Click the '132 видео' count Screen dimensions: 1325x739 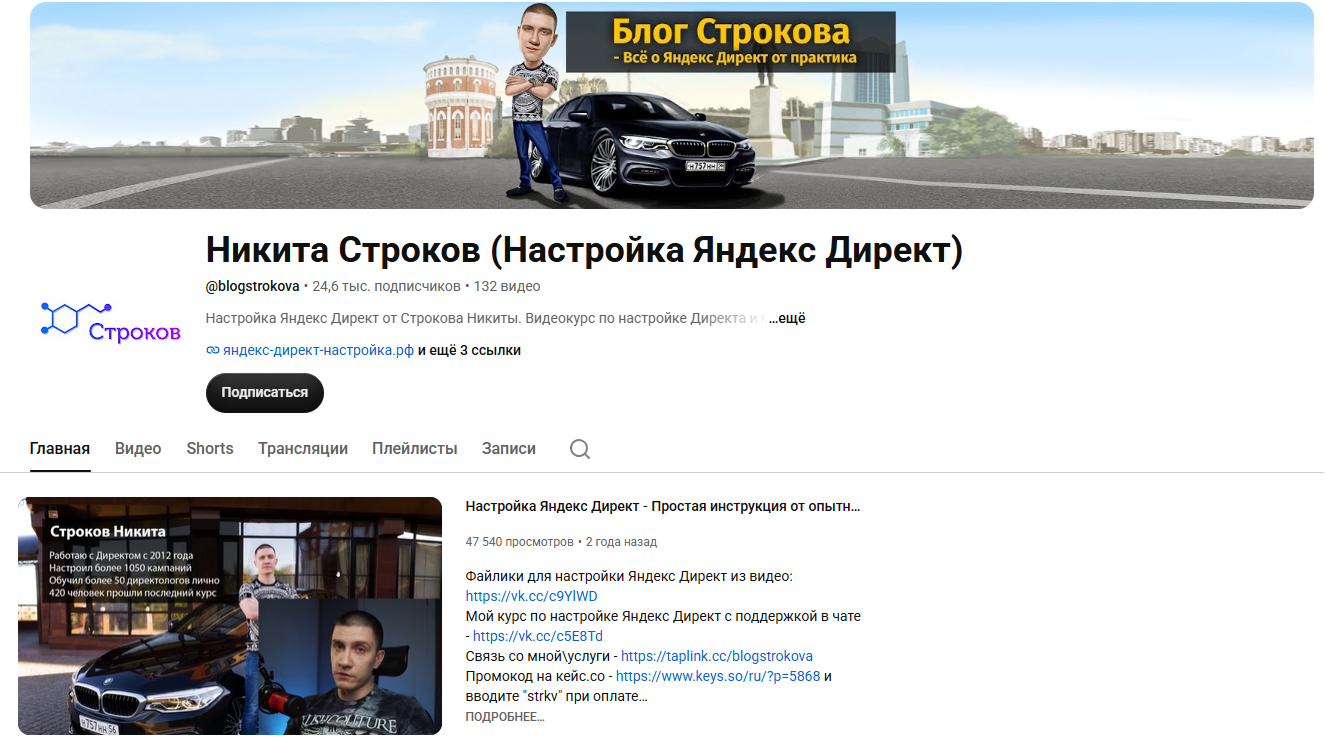tap(507, 287)
